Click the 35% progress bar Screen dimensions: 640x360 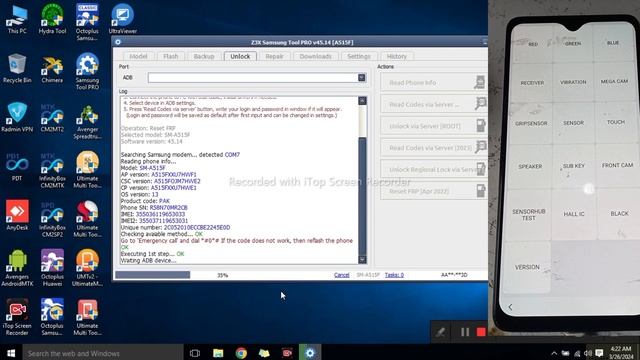(x=222, y=275)
